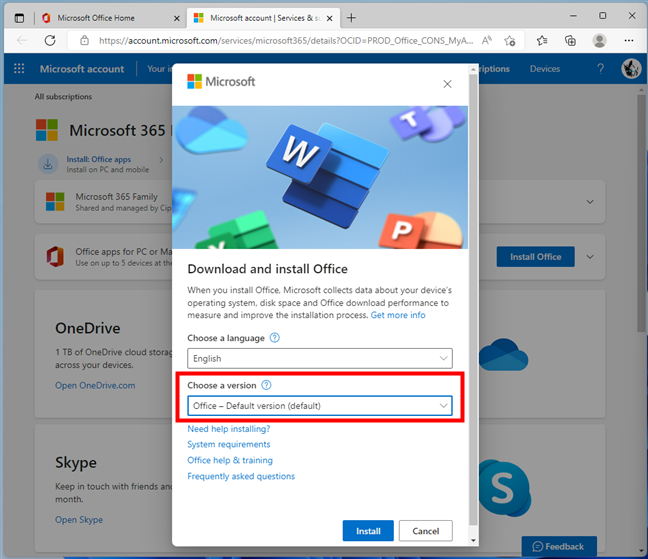
Task: Open System requirements link
Action: point(229,445)
